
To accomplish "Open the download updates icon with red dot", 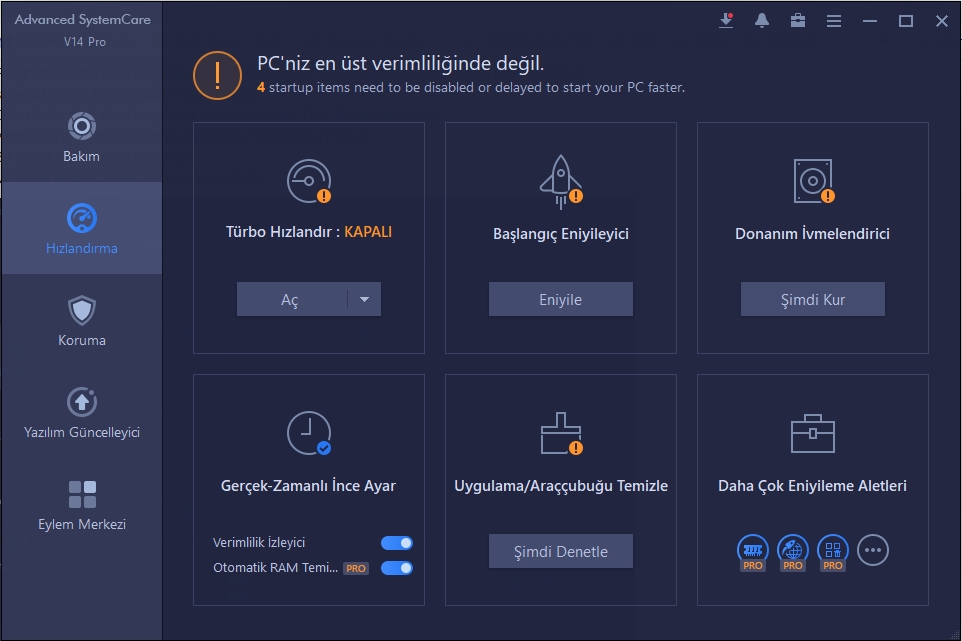I will coord(725,21).
